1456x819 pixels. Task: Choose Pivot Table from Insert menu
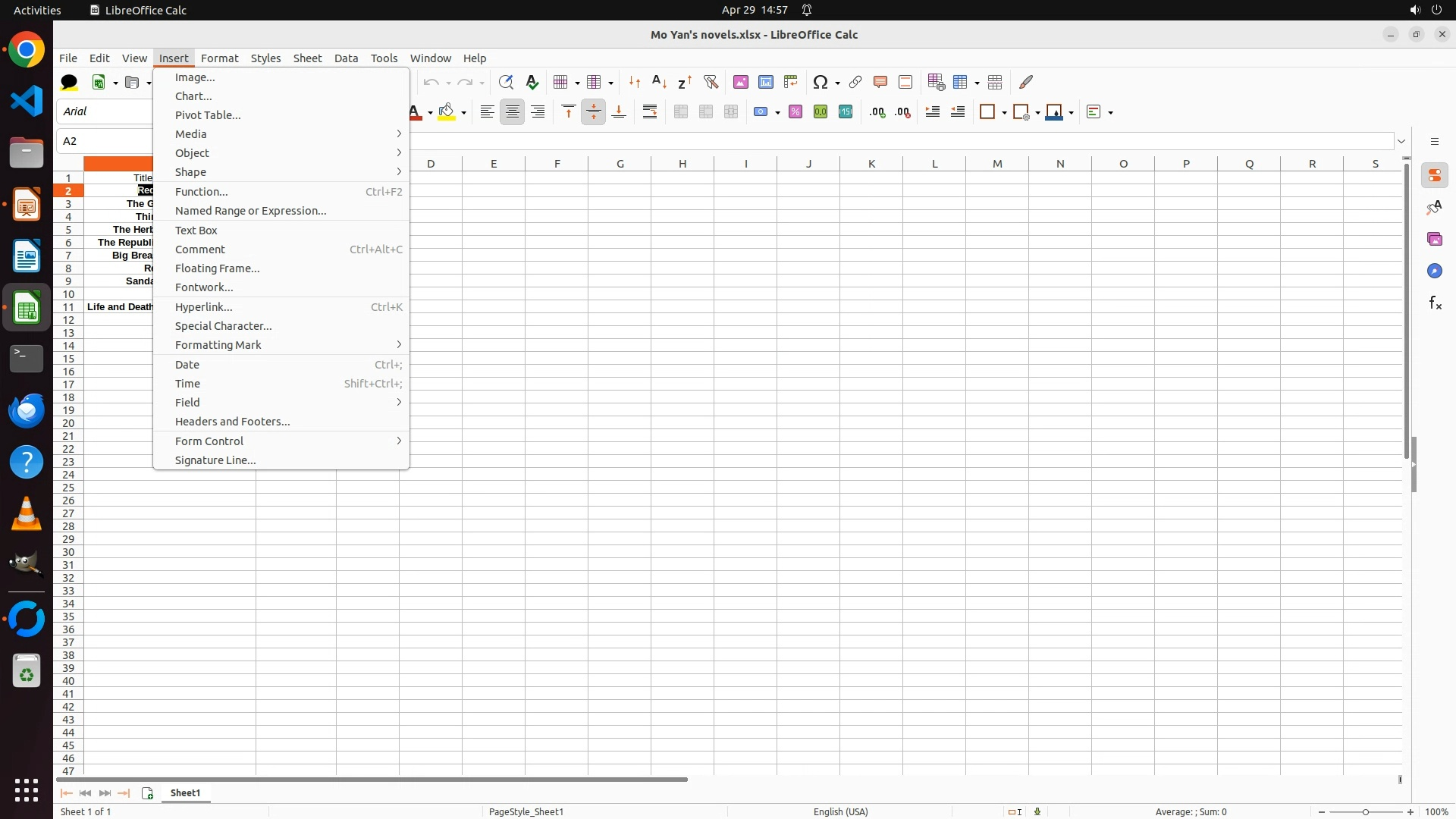click(208, 115)
